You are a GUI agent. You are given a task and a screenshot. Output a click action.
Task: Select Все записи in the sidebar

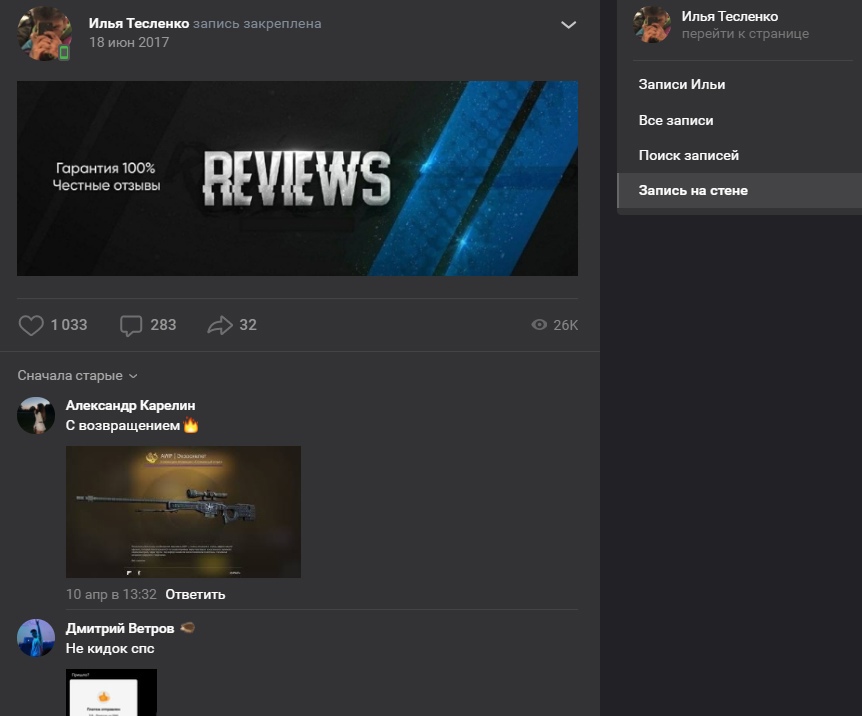coord(676,120)
